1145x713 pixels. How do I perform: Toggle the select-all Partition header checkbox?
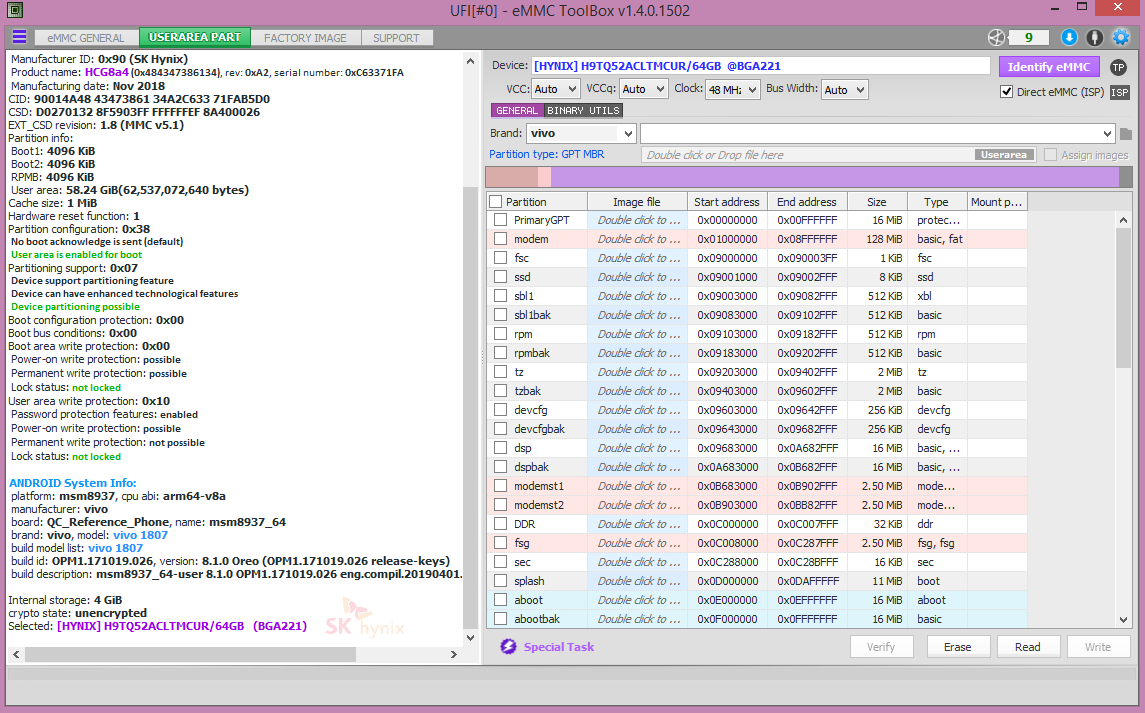496,202
